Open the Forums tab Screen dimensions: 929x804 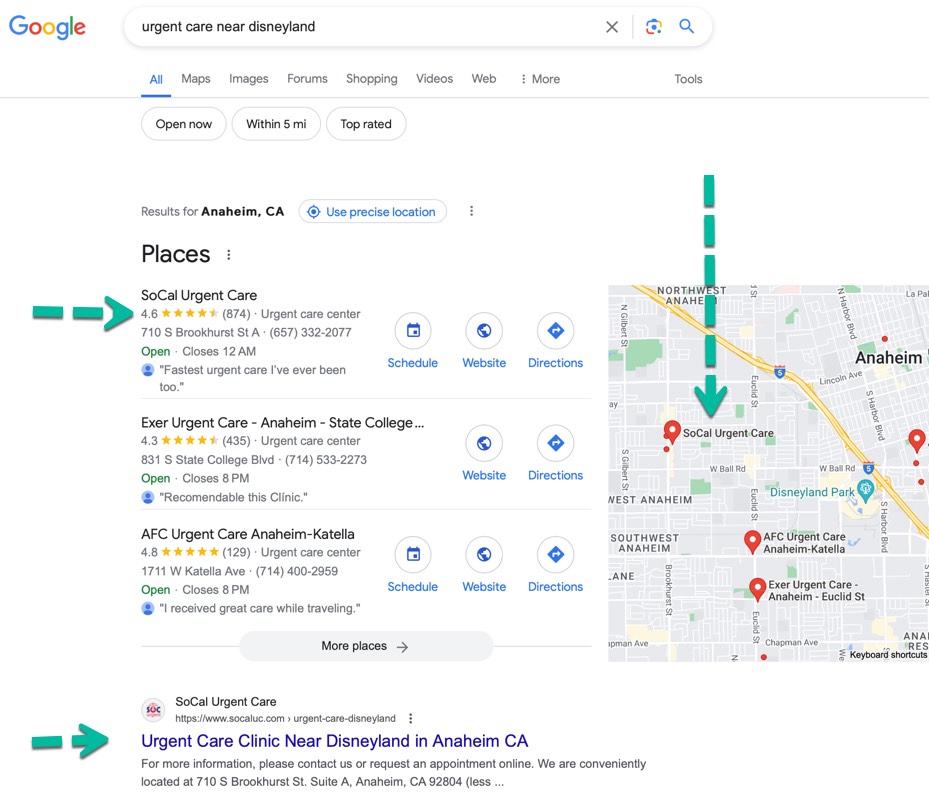click(x=307, y=79)
